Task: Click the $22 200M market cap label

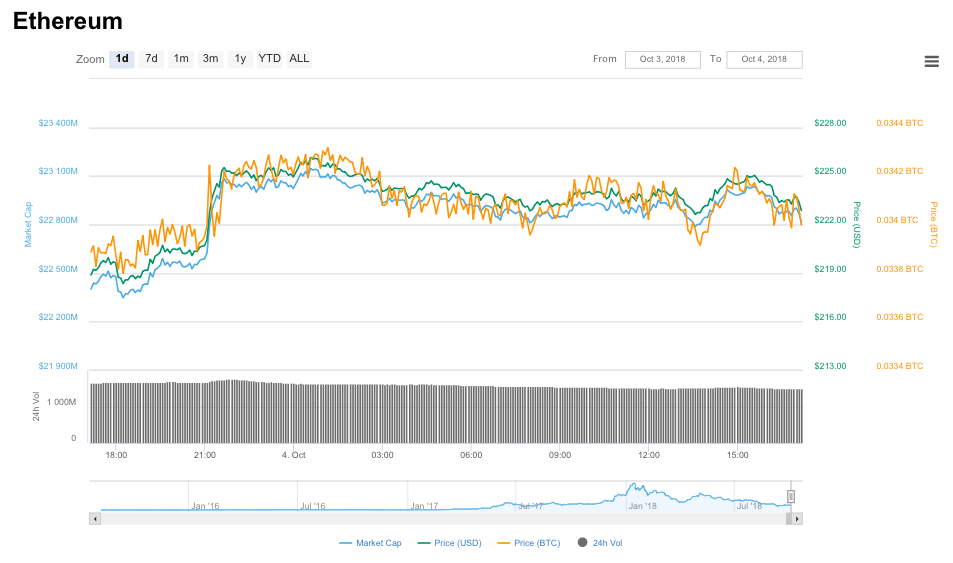Action: [58, 317]
